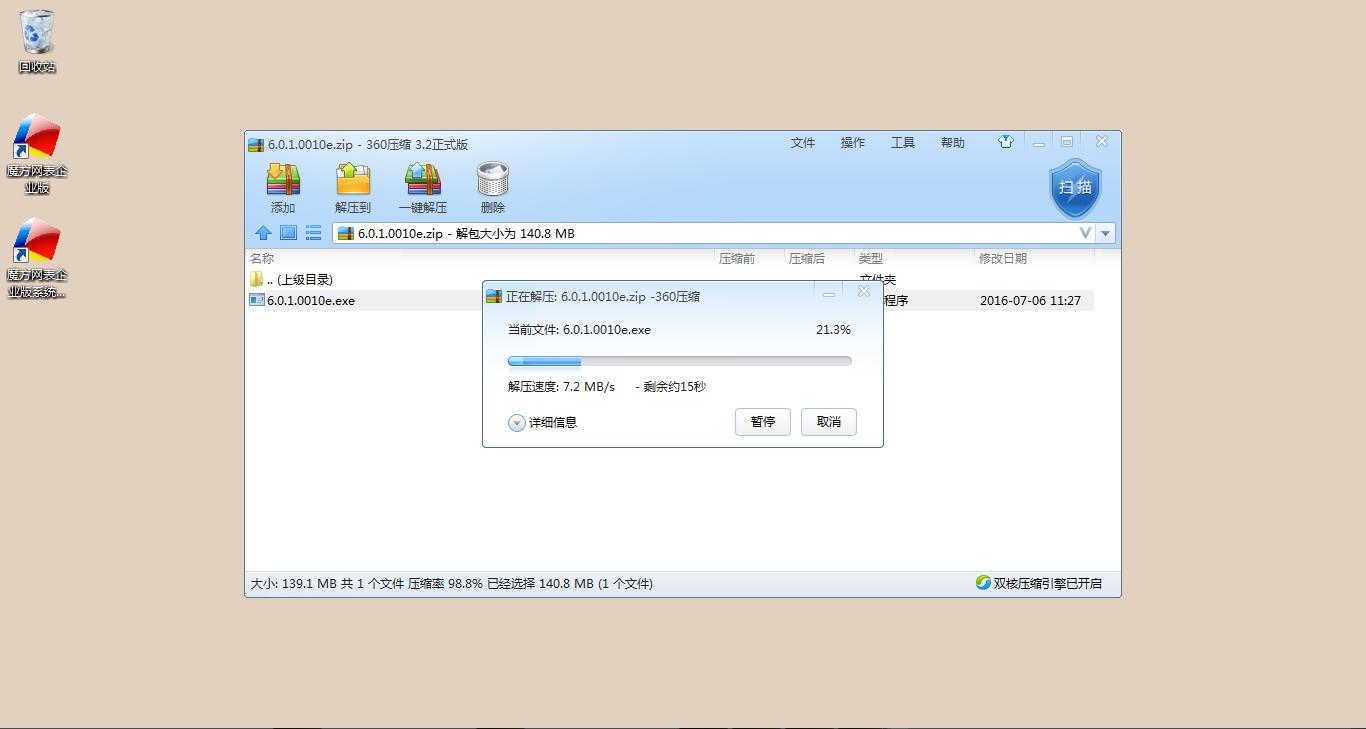Open the address bar history V dropdown
Screen dimensions: 1366x729
(1085, 233)
